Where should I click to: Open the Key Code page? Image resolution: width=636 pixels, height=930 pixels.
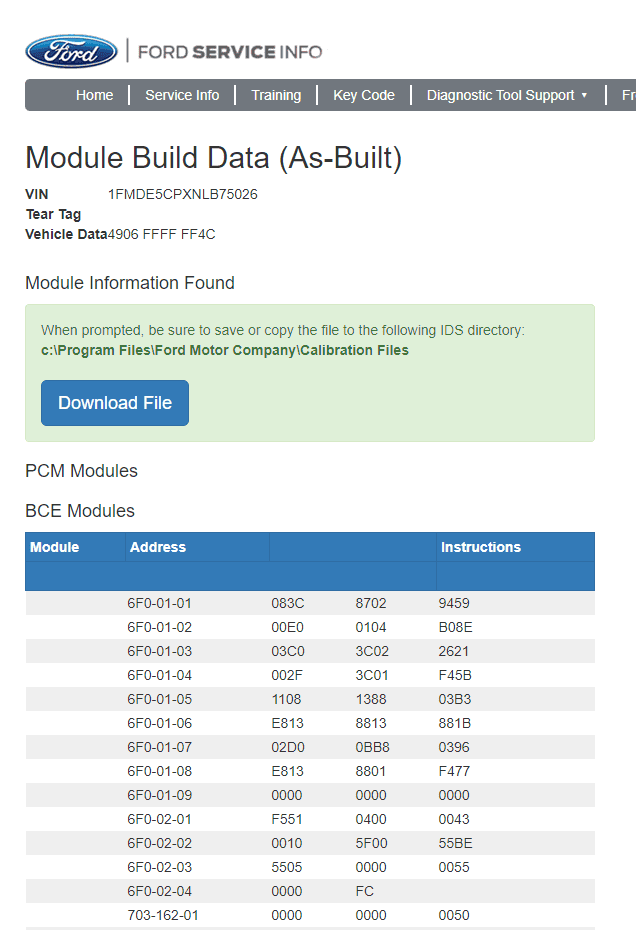pos(364,95)
